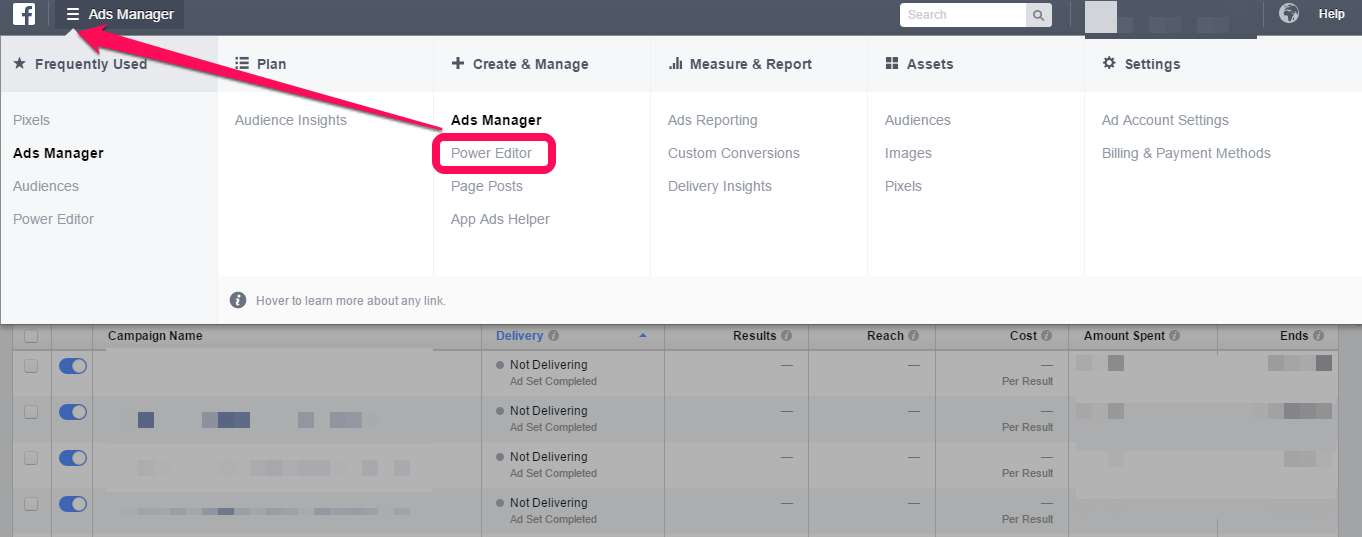Click the info icon beside Delivery header
Viewport: 1362px width, 537px height.
[x=553, y=336]
